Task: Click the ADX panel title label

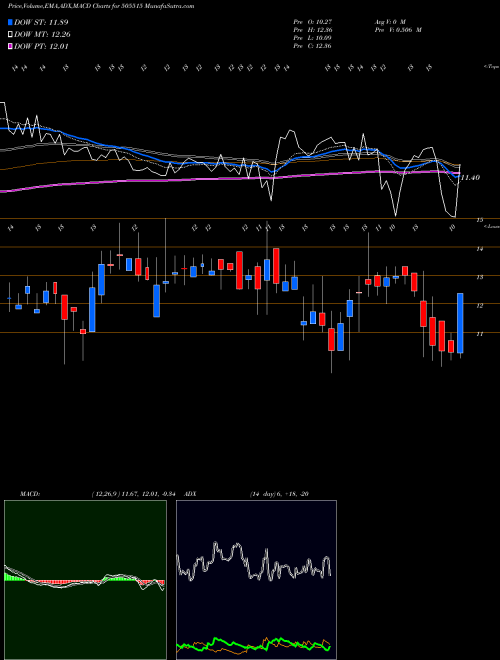Action: (x=191, y=494)
